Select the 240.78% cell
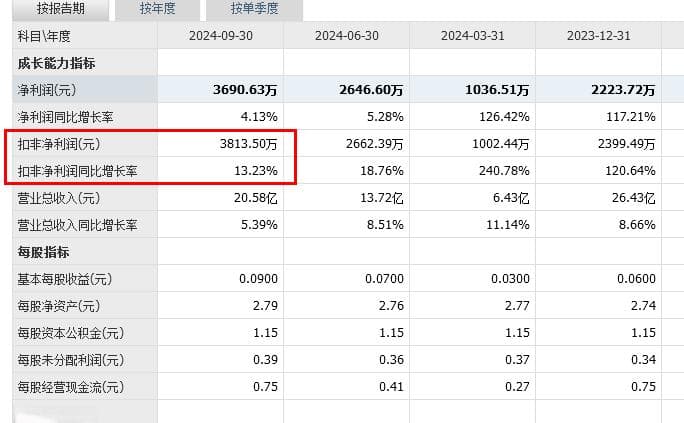This screenshot has height=423, width=684. pos(504,171)
